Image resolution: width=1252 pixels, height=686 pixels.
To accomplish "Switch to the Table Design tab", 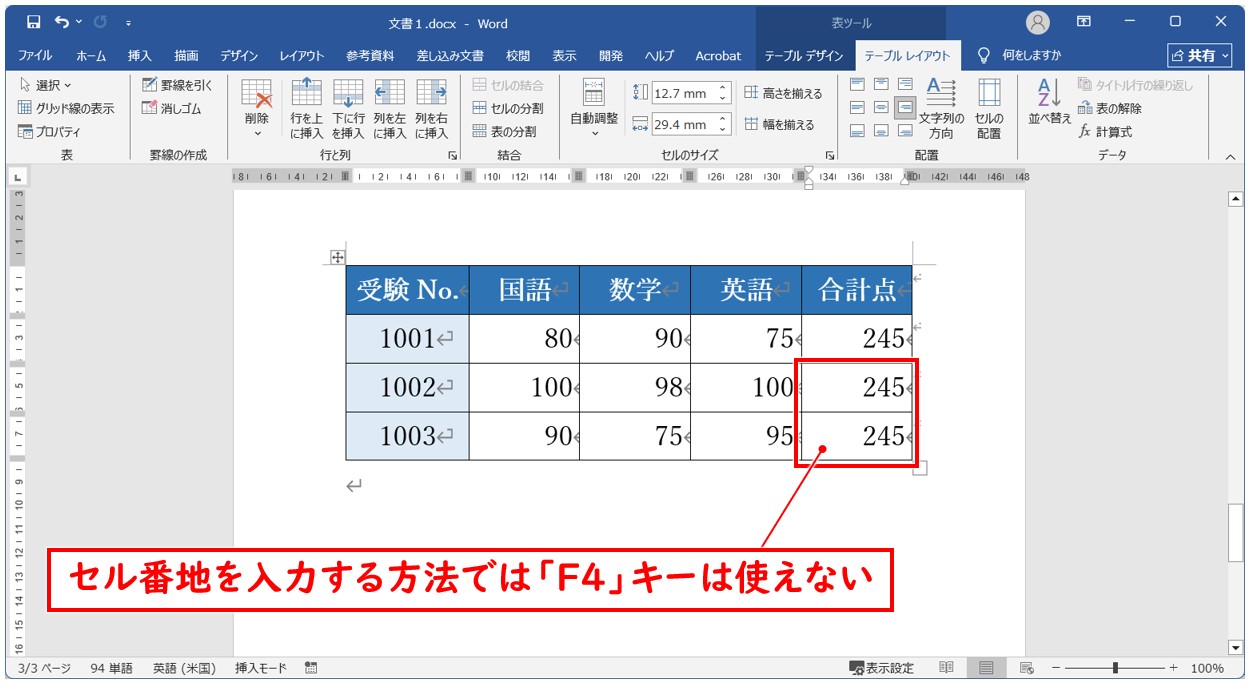I will [x=804, y=56].
